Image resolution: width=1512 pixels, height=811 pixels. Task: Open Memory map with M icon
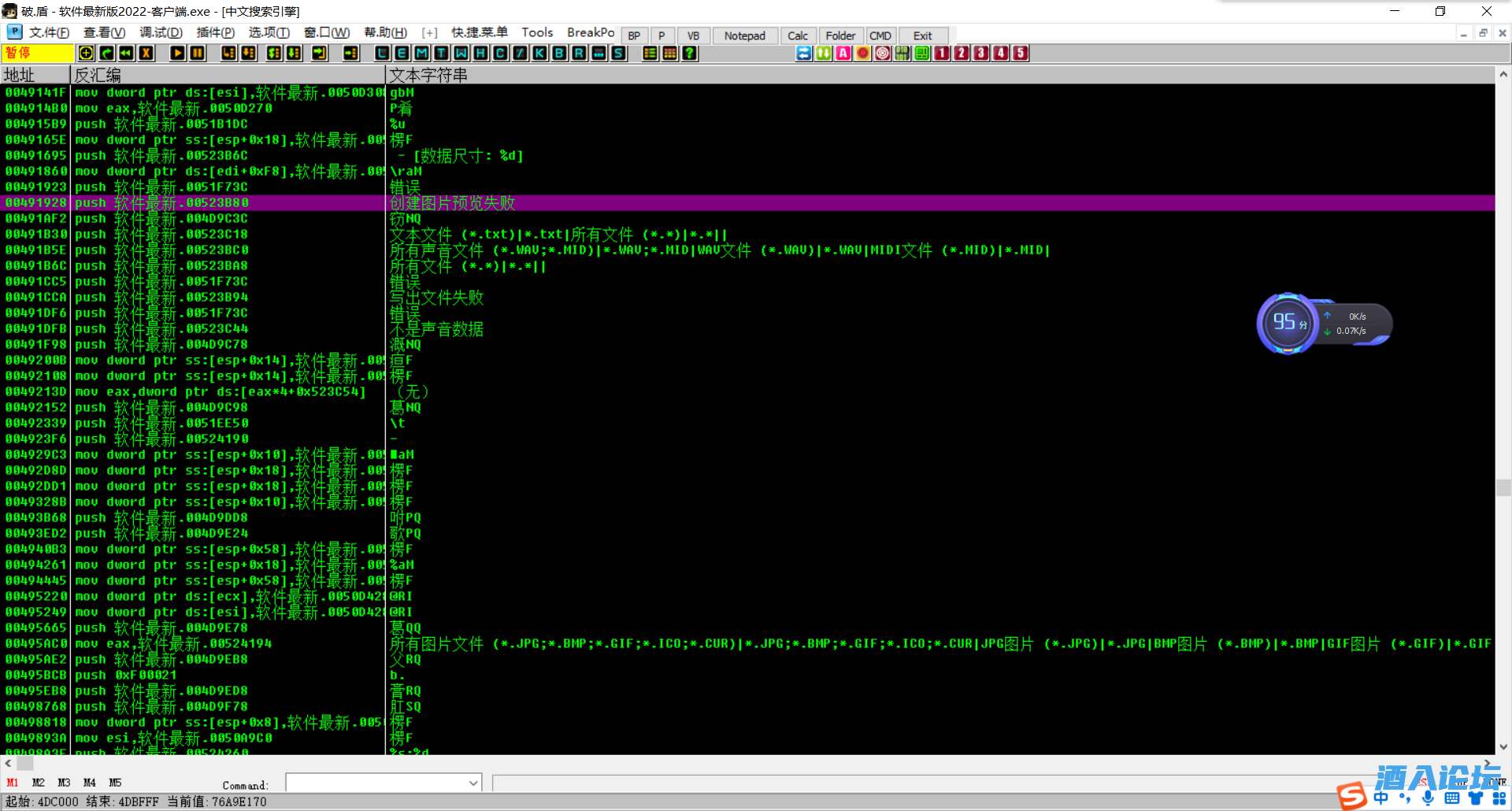tap(421, 53)
